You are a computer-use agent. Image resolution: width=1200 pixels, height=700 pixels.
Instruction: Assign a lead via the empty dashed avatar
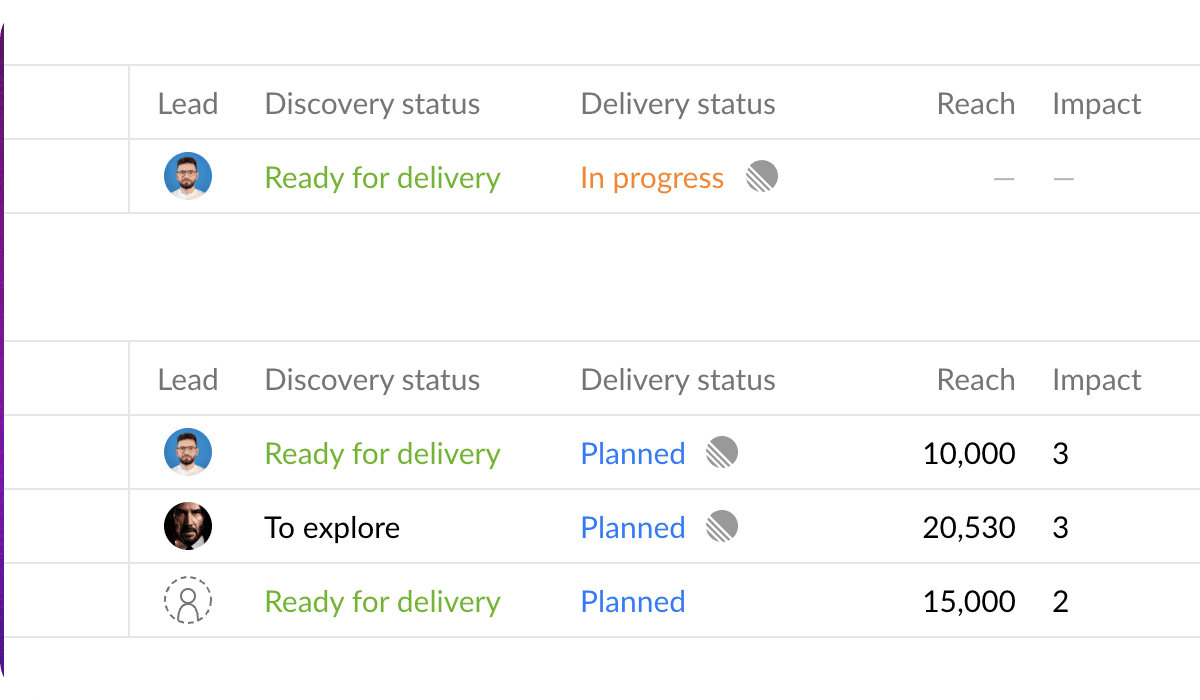[188, 600]
